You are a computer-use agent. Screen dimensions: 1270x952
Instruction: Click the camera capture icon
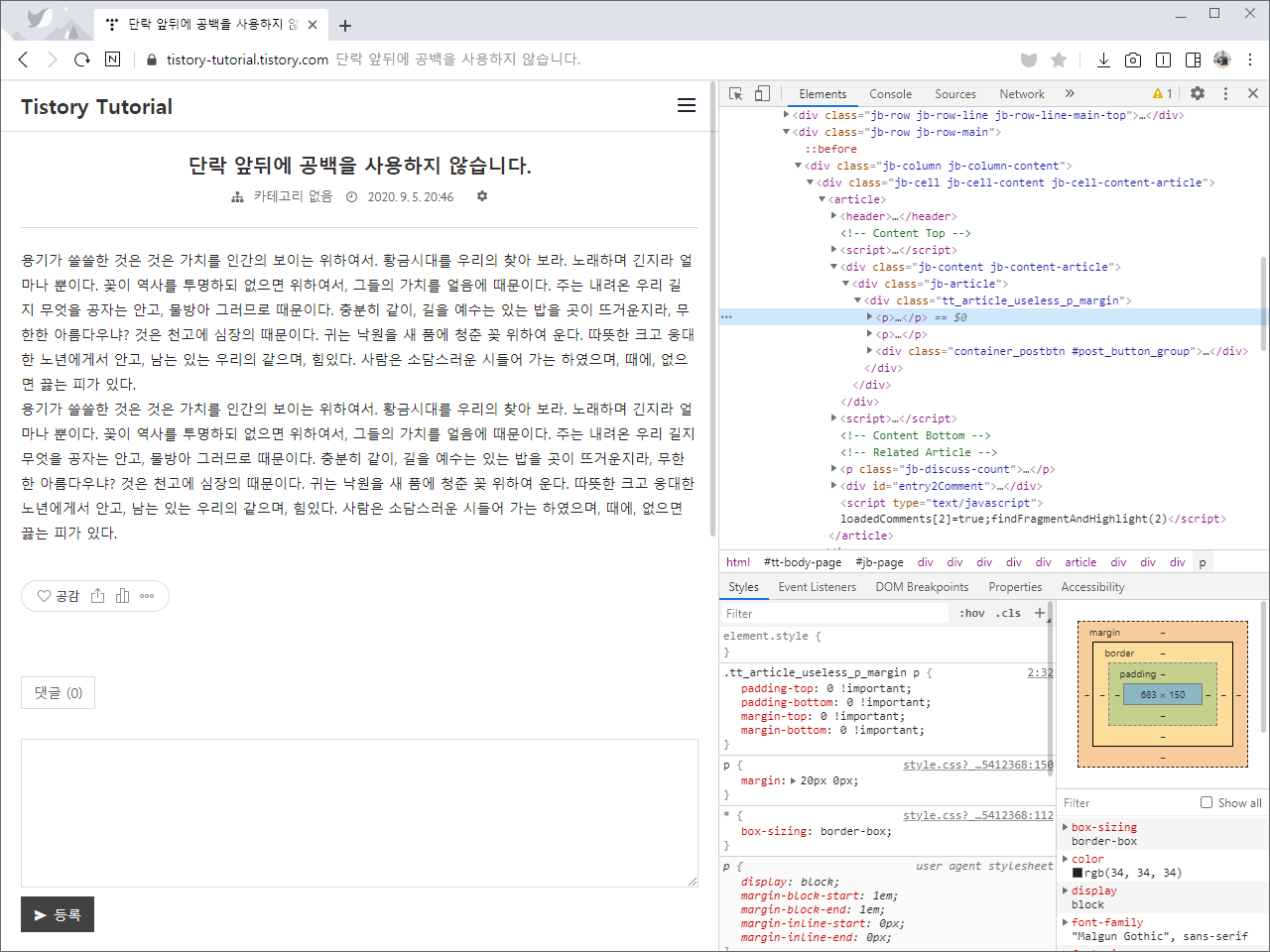click(x=1133, y=59)
